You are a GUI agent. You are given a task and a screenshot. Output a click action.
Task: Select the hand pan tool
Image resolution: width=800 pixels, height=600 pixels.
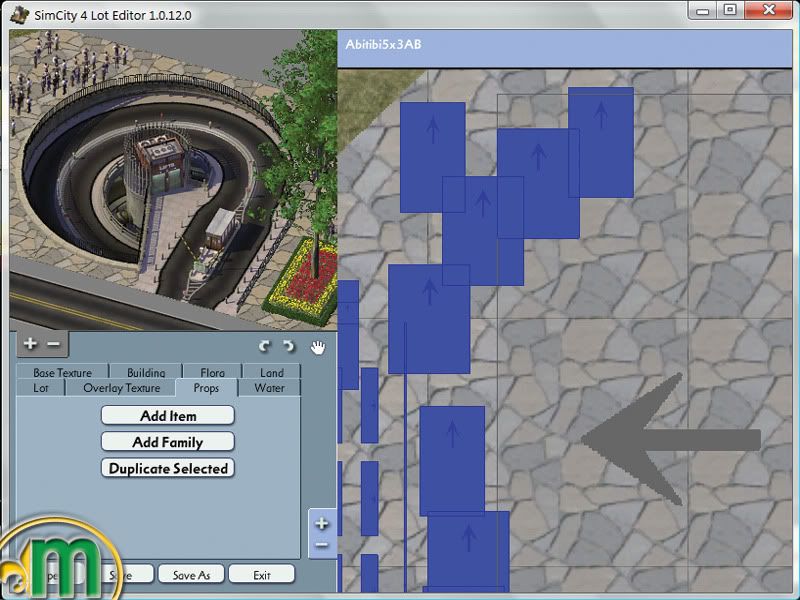pos(317,347)
